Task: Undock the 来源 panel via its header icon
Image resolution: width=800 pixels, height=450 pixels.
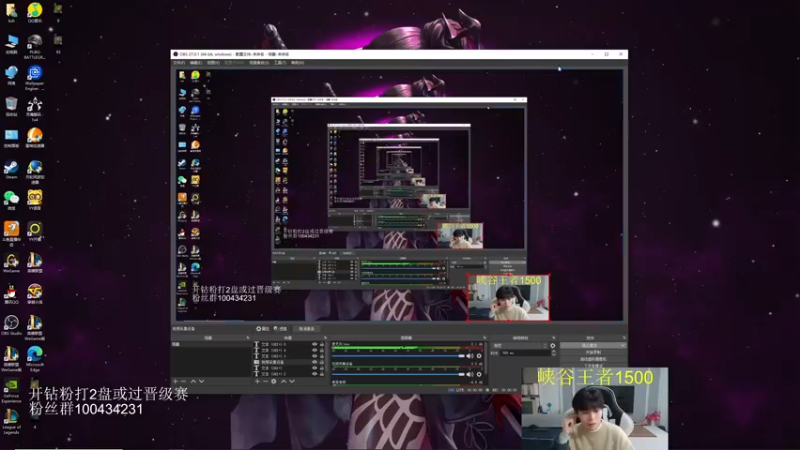Action: pos(325,338)
